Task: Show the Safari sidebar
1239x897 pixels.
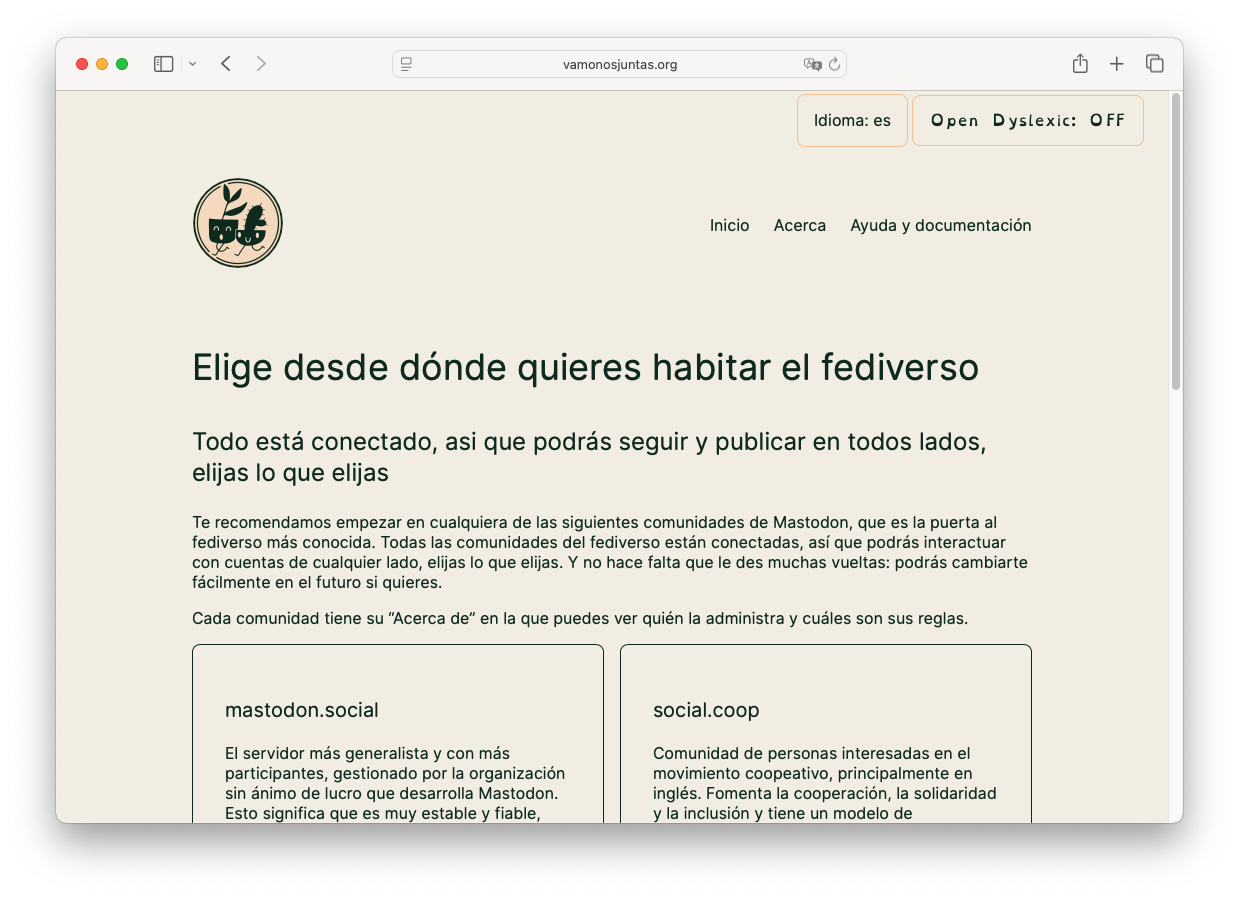Action: [x=163, y=64]
